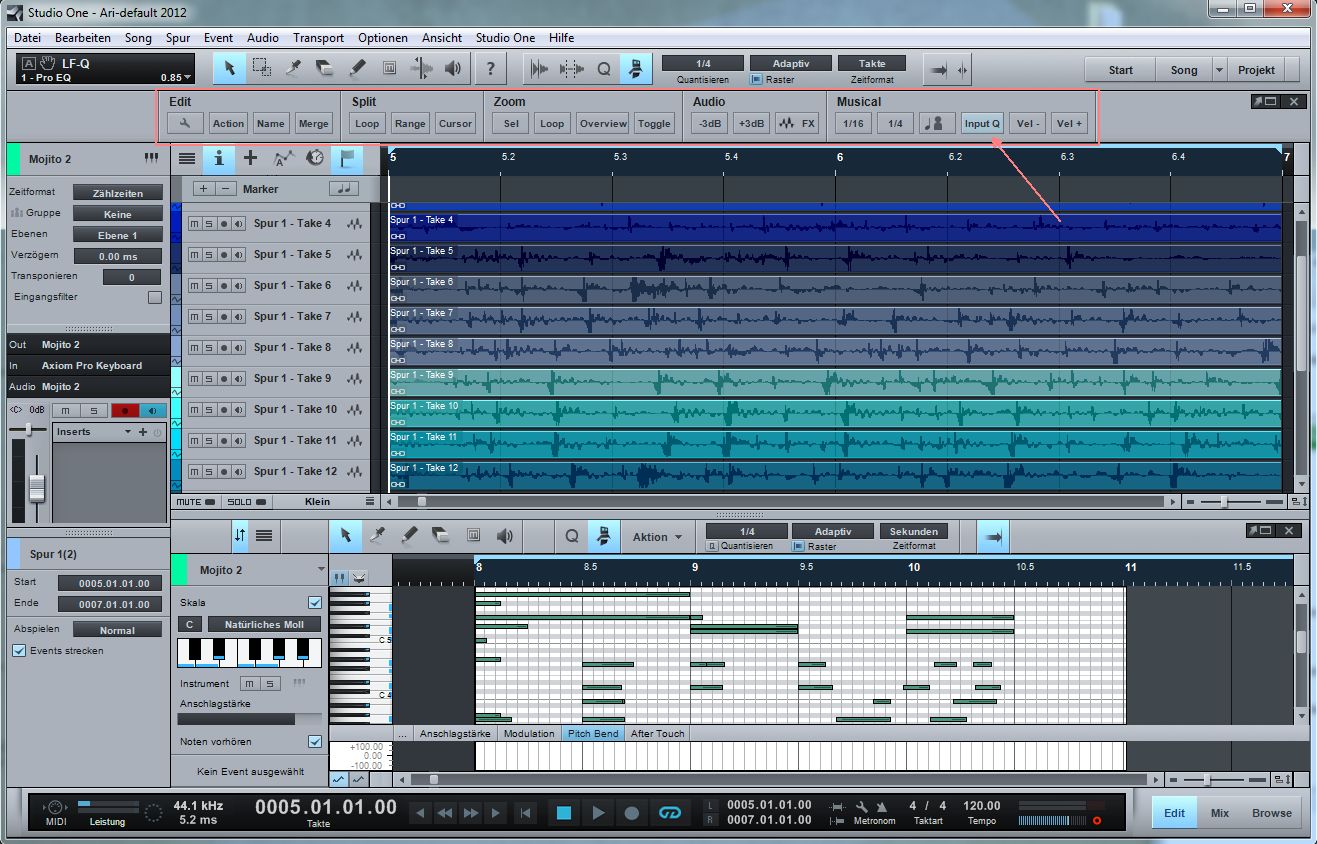Viewport: 1317px width, 844px height.
Task: Open the track list icon
Action: 187,158
